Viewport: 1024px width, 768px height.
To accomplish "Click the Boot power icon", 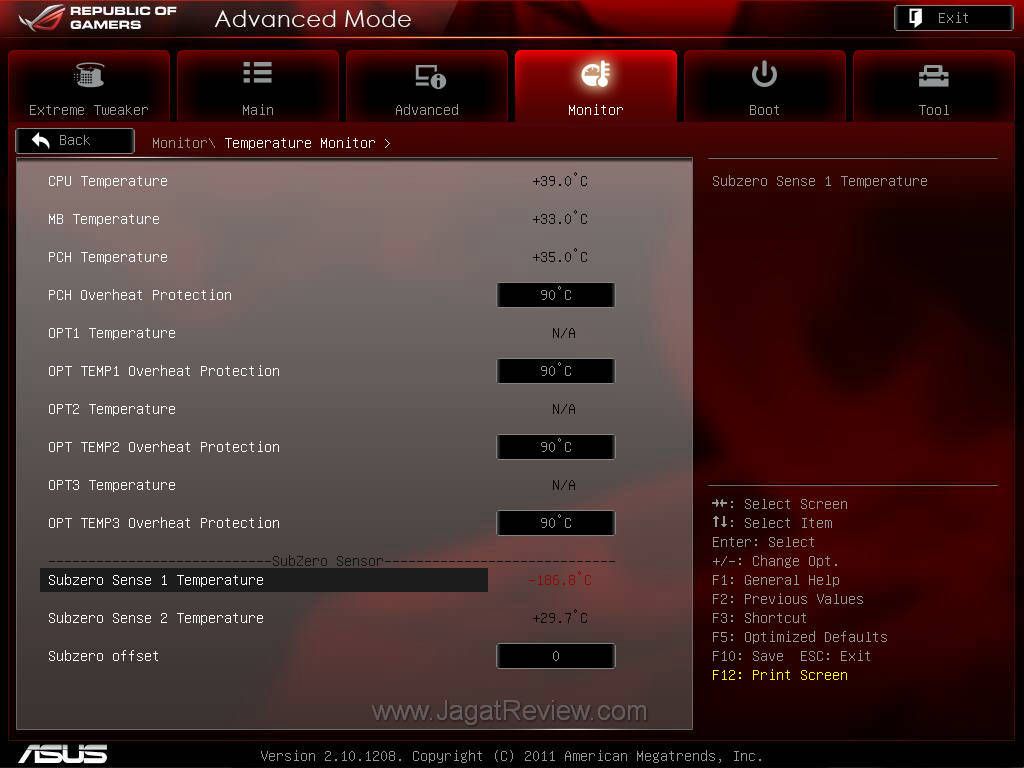I will (x=764, y=74).
